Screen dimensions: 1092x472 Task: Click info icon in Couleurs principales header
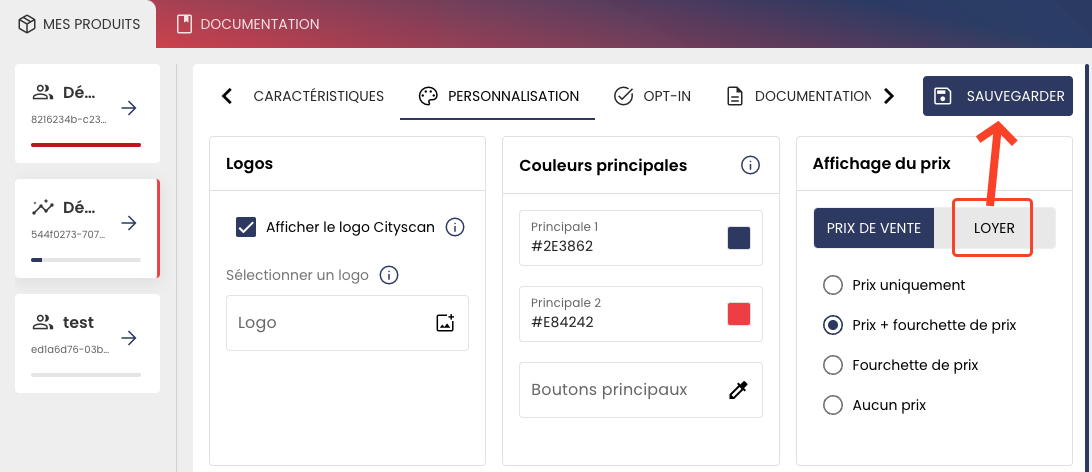pyautogui.click(x=750, y=165)
